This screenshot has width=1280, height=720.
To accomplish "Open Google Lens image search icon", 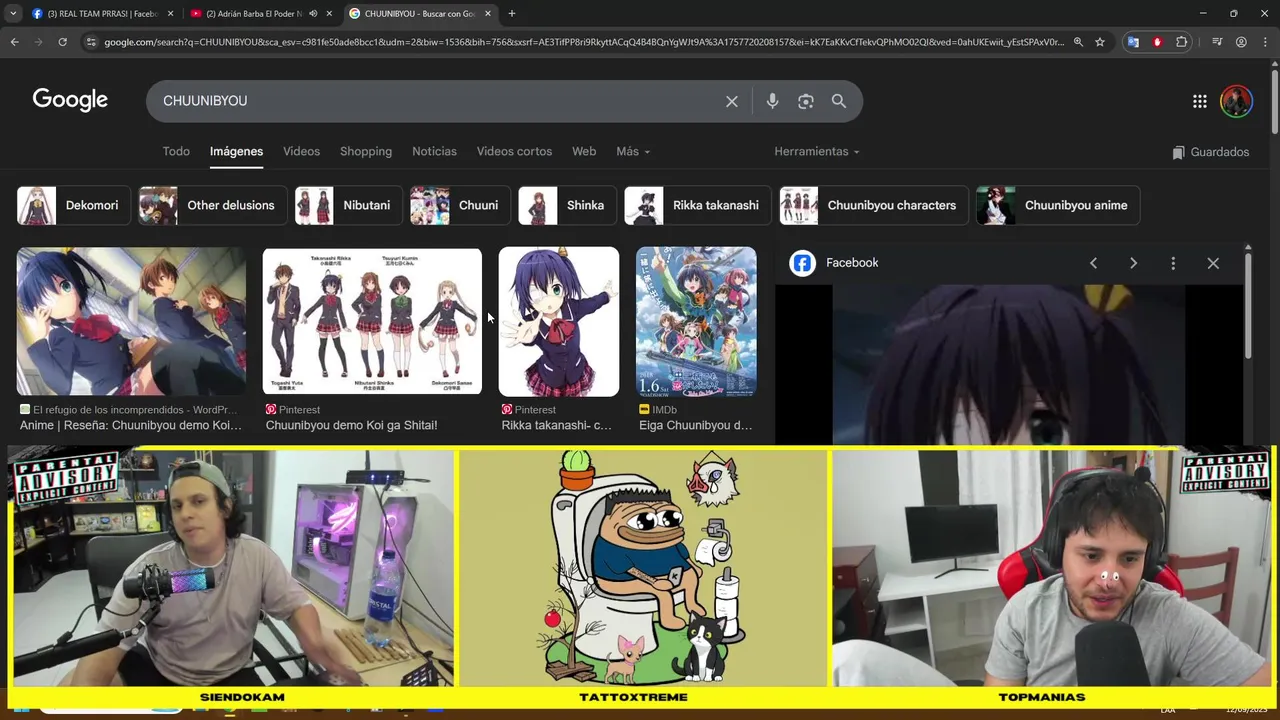I will click(806, 101).
